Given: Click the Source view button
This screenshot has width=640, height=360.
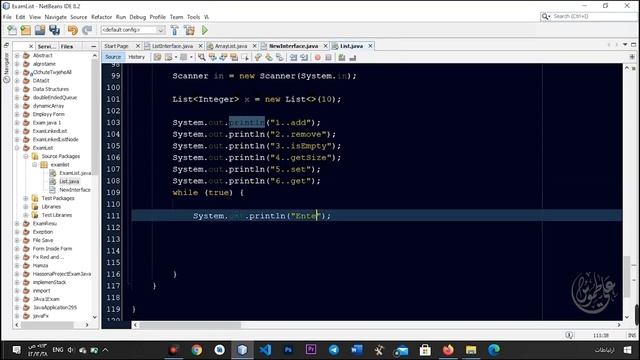Looking at the screenshot, I should [x=113, y=57].
